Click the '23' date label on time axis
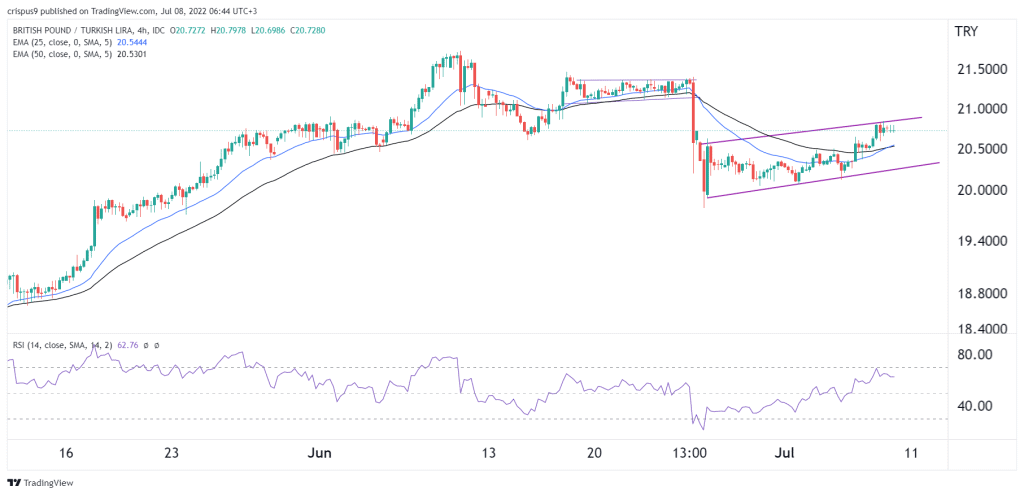Image resolution: width=1024 pixels, height=495 pixels. tap(172, 453)
